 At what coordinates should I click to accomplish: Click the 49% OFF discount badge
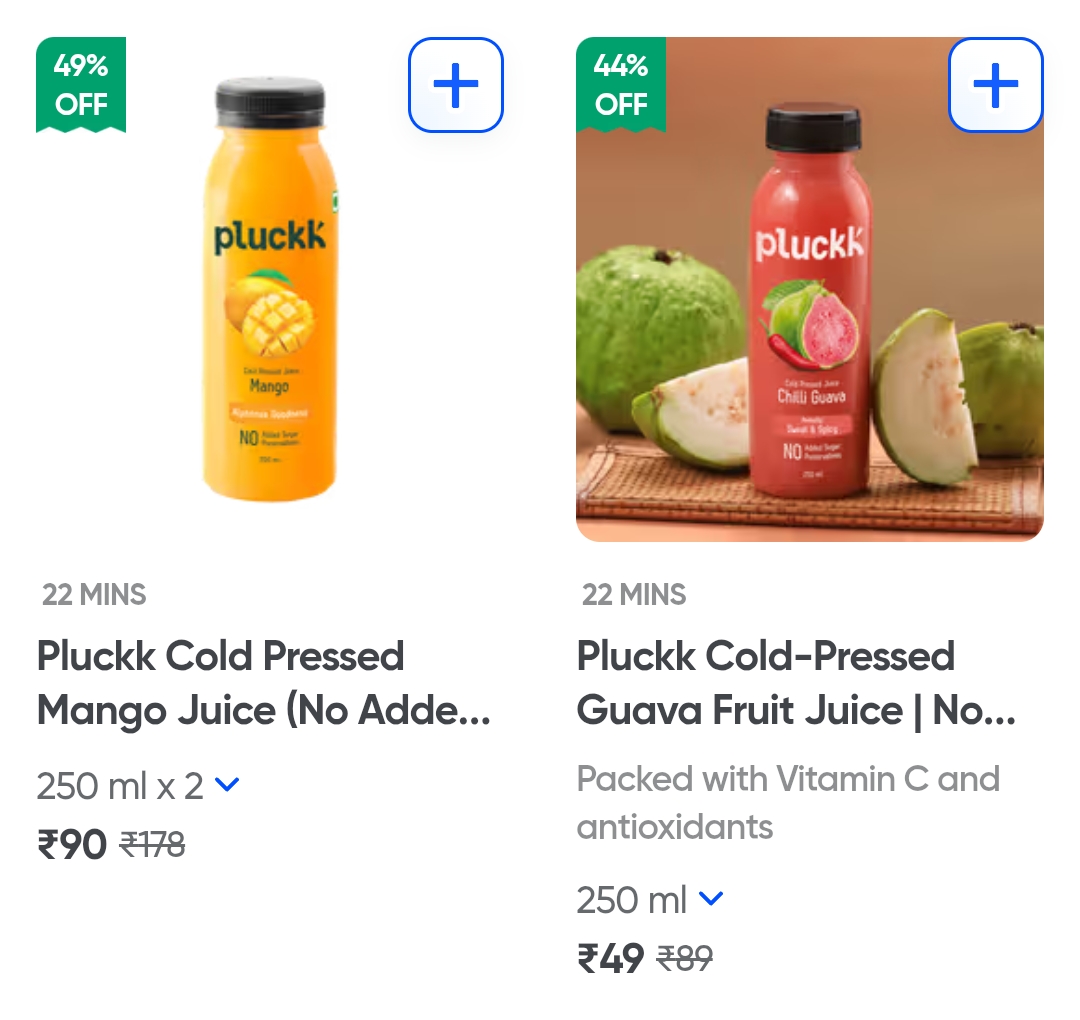[x=81, y=85]
